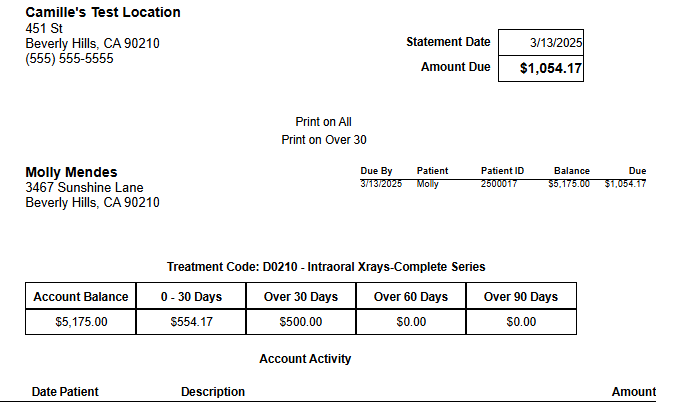Select the Due By column header
This screenshot has height=420, width=673.
(x=376, y=171)
